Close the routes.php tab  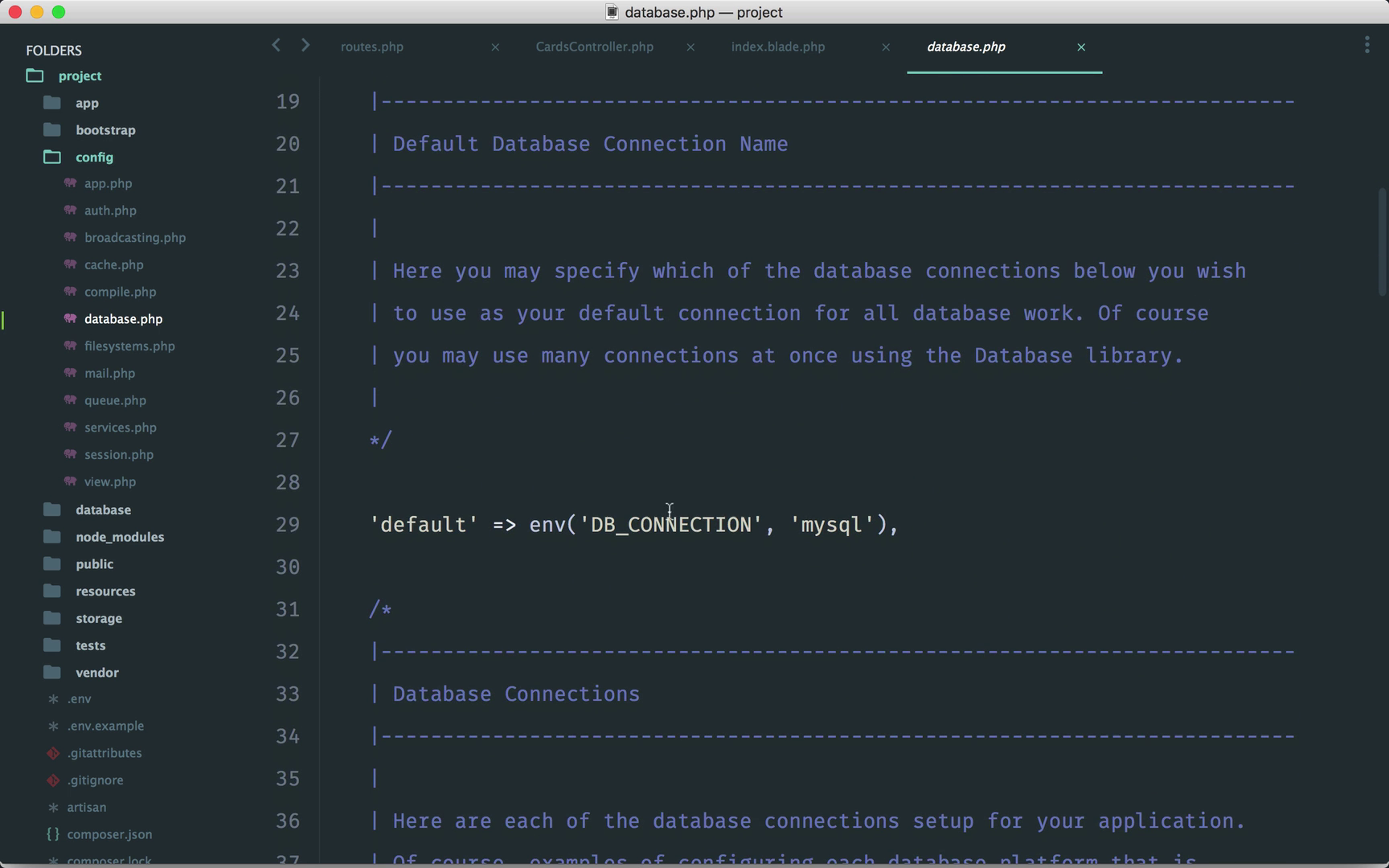click(495, 47)
